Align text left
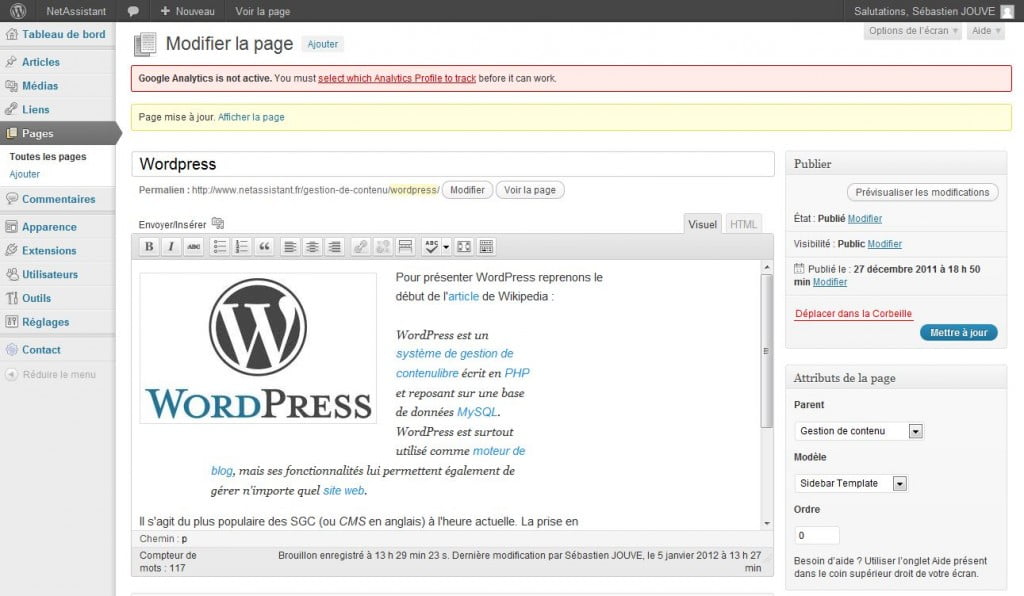Image resolution: width=1024 pixels, height=596 pixels. [x=290, y=247]
